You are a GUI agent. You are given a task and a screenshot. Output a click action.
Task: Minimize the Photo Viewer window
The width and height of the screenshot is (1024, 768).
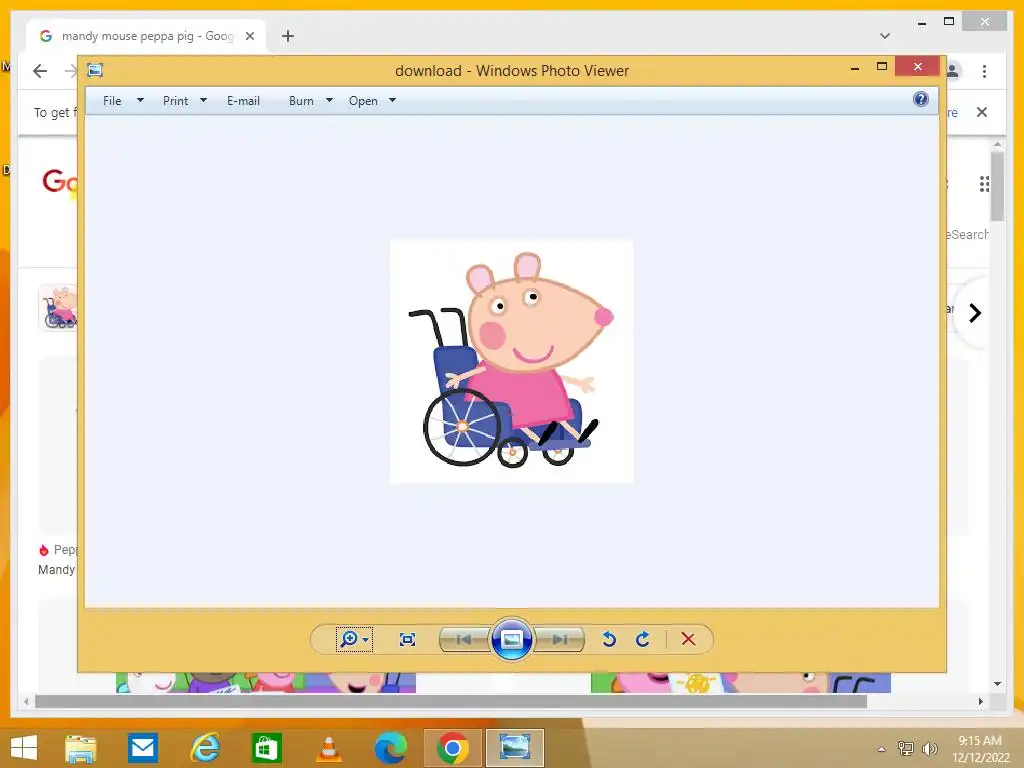coord(855,68)
